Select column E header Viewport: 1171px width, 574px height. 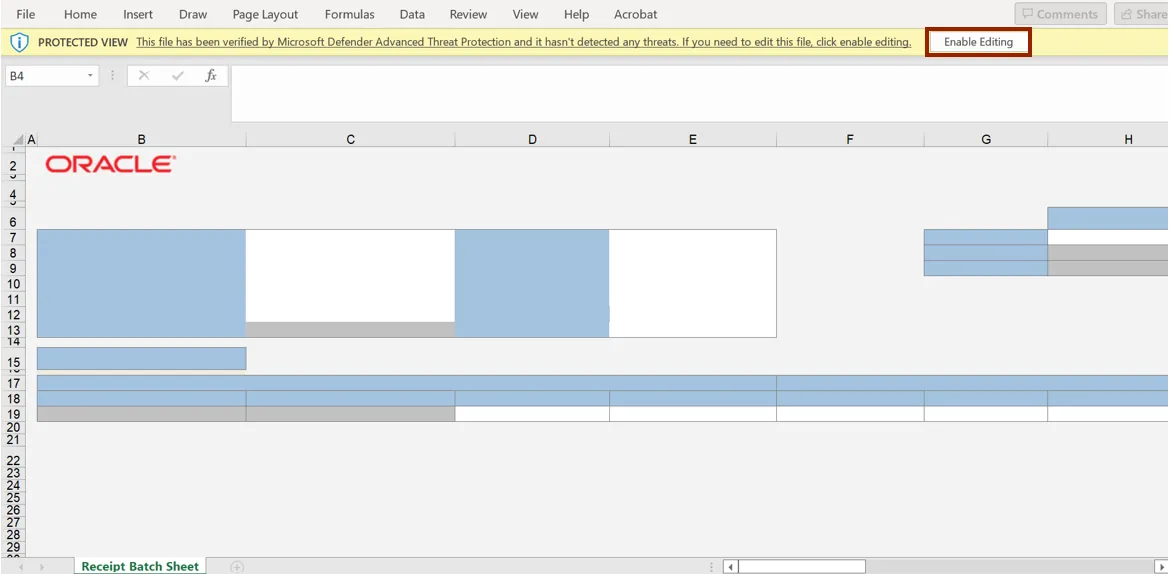coord(693,140)
